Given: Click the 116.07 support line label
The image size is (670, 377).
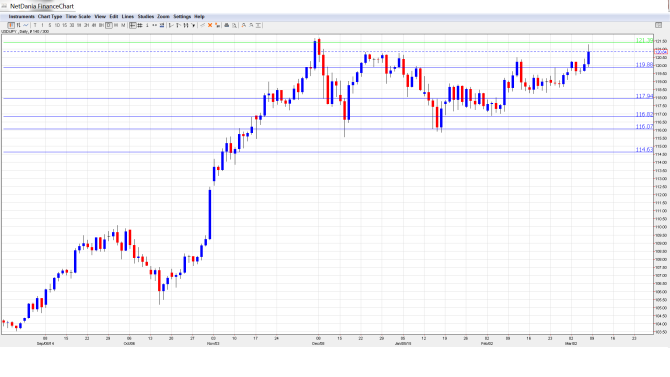Looking at the screenshot, I should click(x=644, y=127).
